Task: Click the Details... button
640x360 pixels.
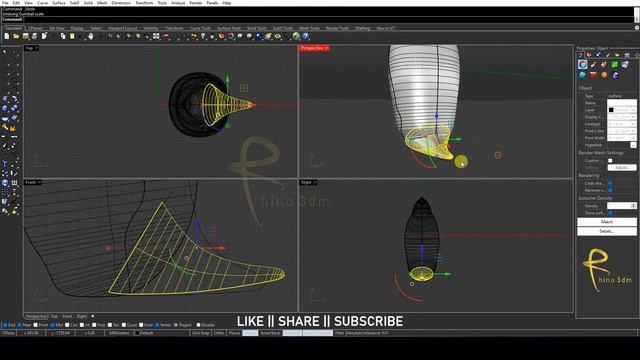Action: [x=607, y=231]
